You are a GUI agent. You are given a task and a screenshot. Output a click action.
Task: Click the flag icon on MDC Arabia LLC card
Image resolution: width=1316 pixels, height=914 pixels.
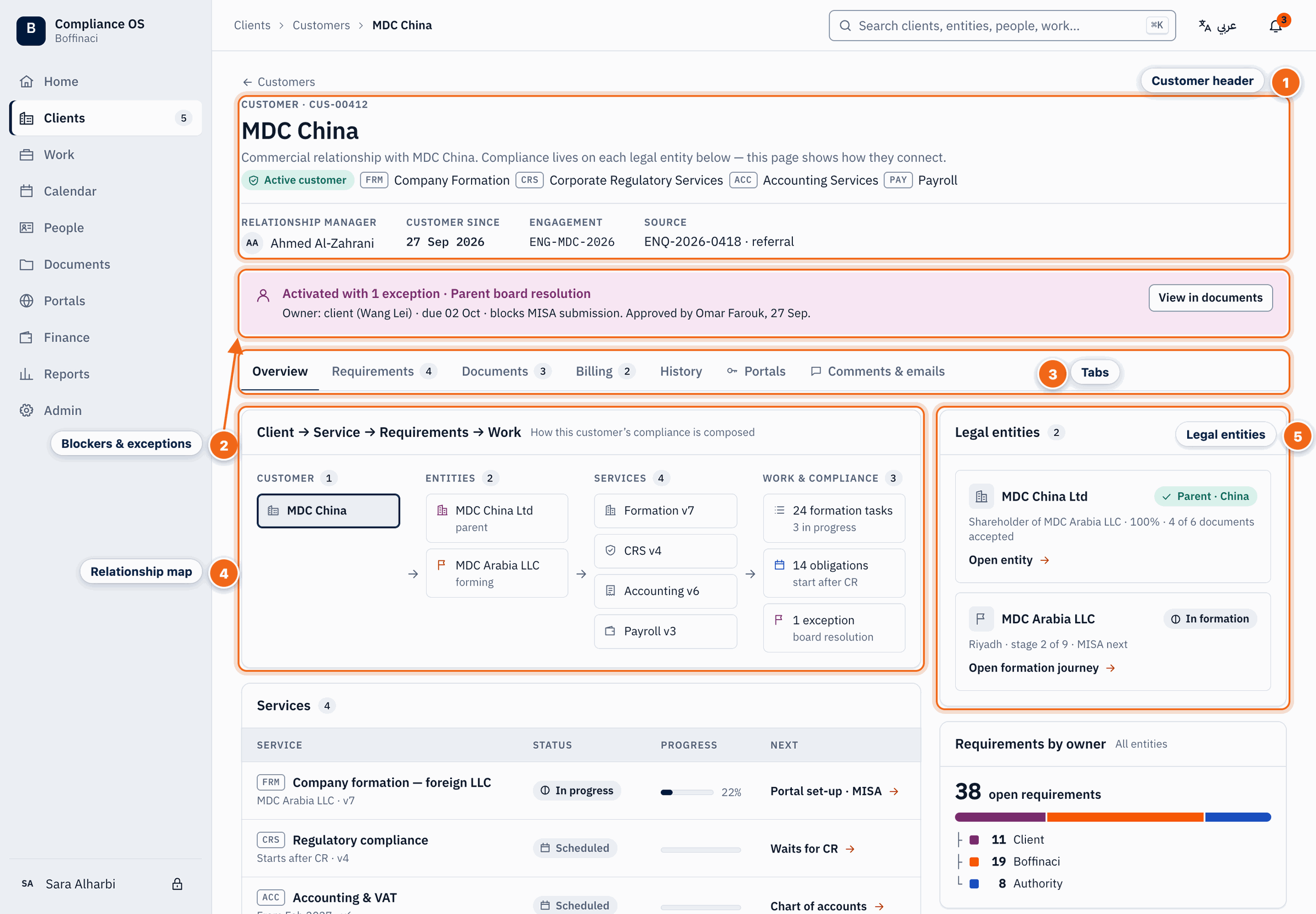pos(981,618)
